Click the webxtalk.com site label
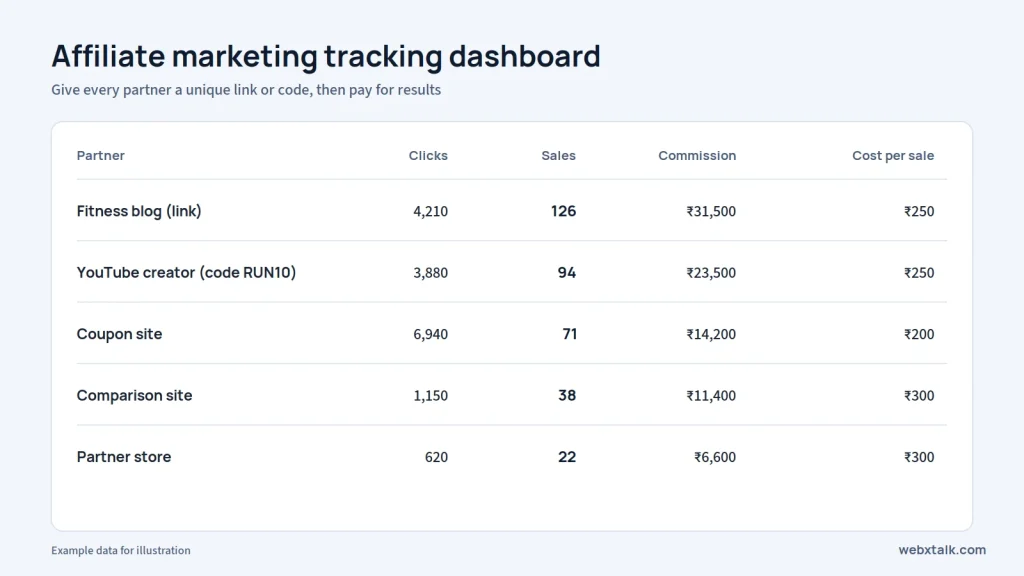Image resolution: width=1024 pixels, height=576 pixels. (942, 550)
